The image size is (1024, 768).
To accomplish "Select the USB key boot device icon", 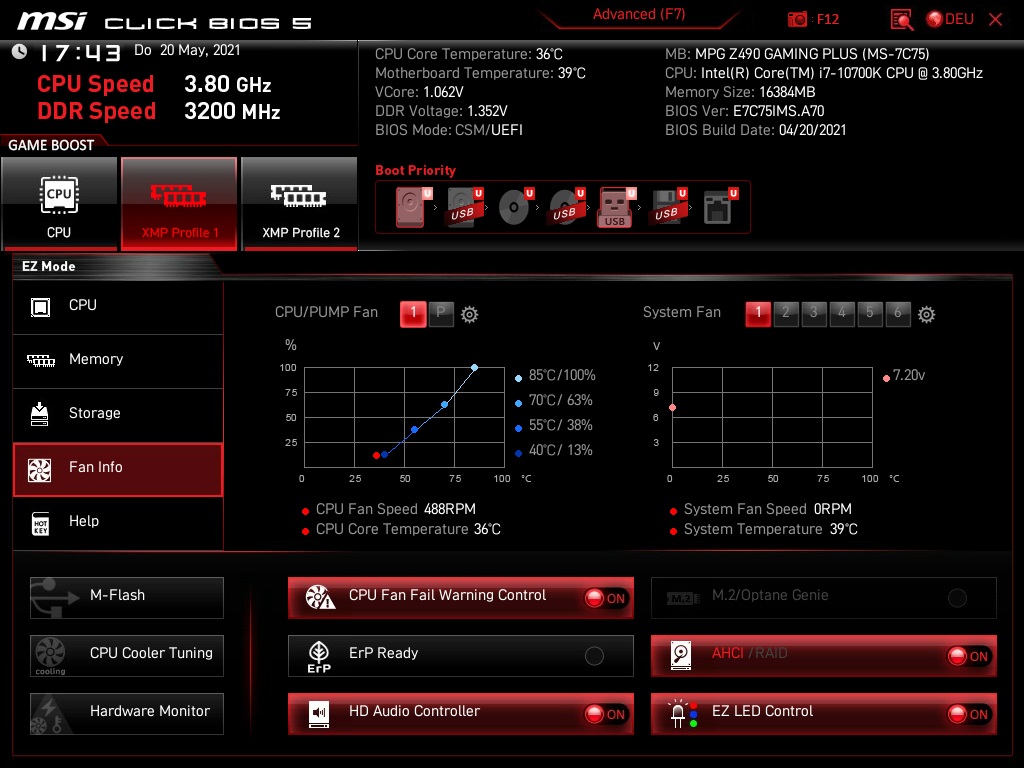I will pos(616,207).
